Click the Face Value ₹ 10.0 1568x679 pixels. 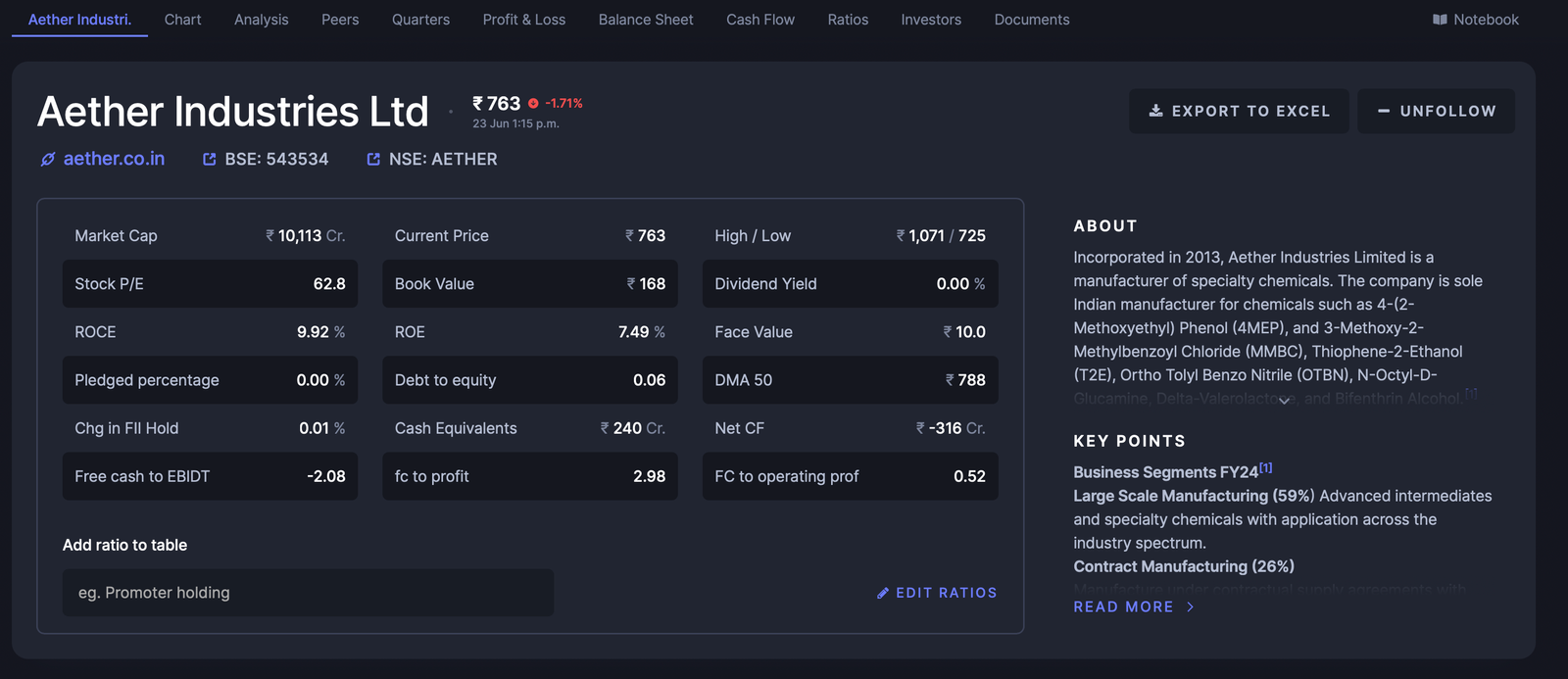(964, 332)
